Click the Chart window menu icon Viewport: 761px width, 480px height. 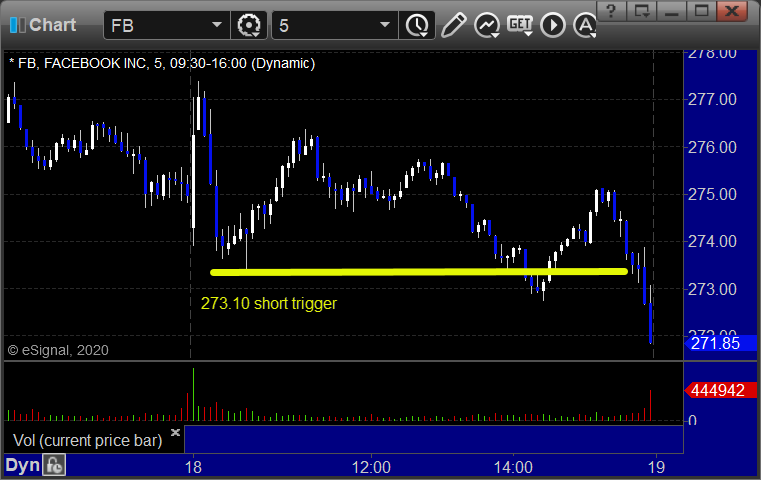tap(18, 25)
